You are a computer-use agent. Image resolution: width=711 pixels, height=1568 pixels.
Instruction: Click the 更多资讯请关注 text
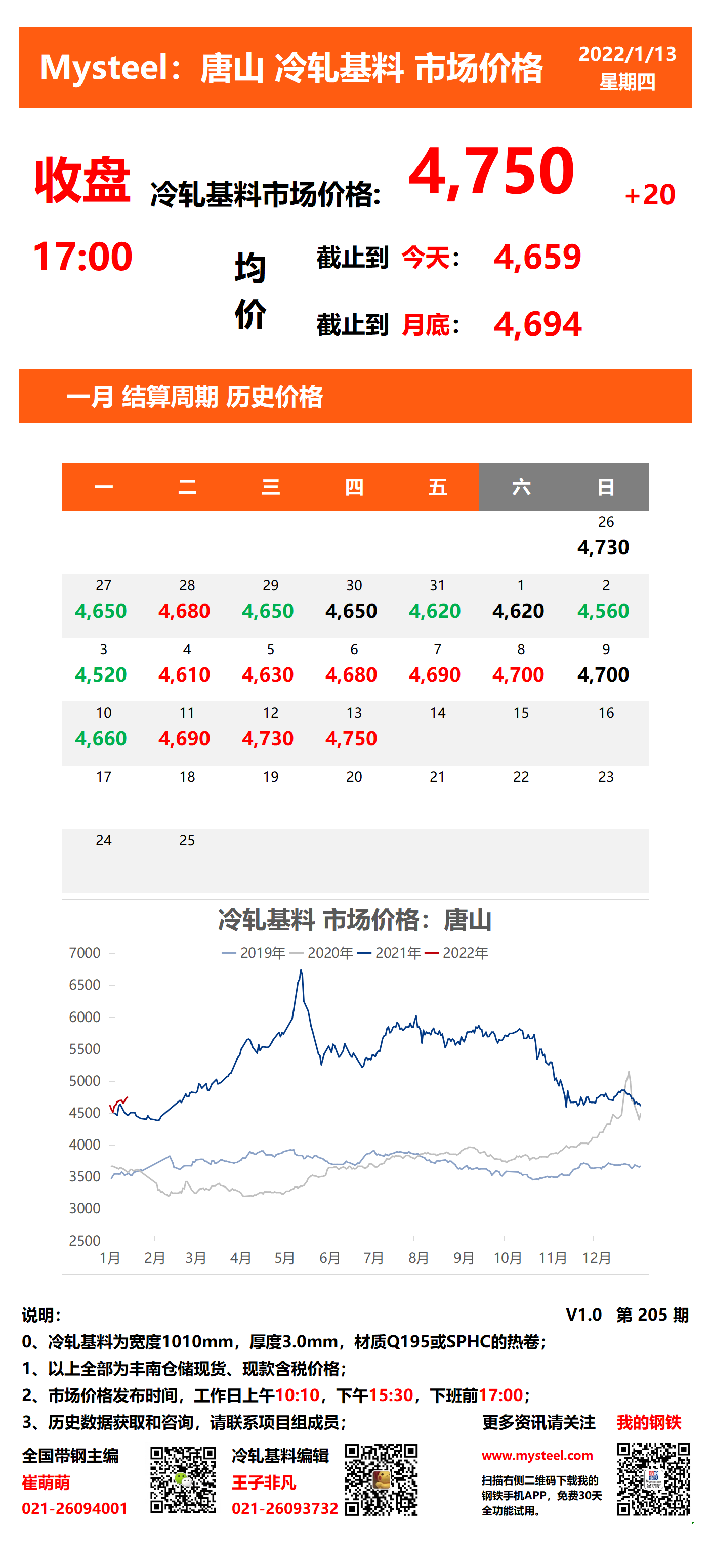[x=539, y=1422]
